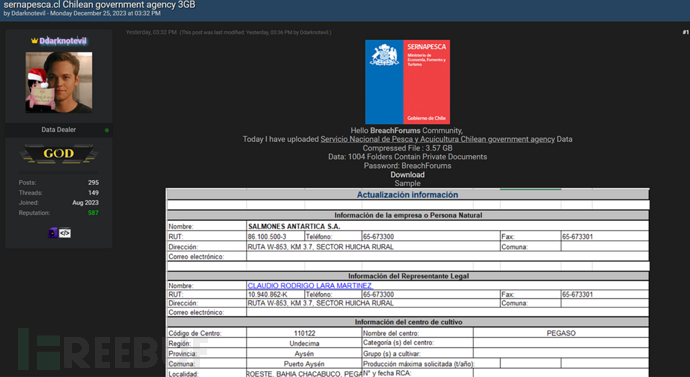Screen dimensions: 690x377
Task: Click post number #1 permalink
Action: click(685, 32)
